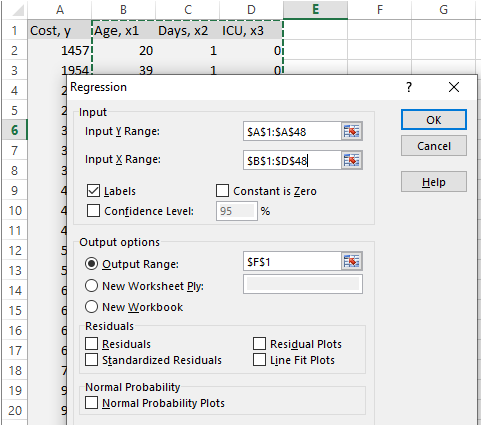Click the Output Range collapse-dialog icon
Image resolution: width=482 pixels, height=426 pixels.
coord(351,261)
